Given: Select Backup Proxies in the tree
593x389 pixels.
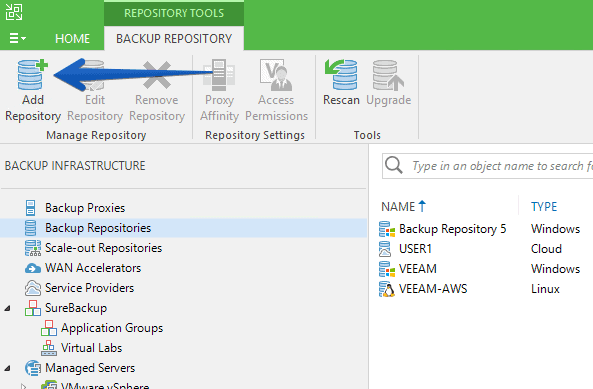Looking at the screenshot, I should coord(85,208).
